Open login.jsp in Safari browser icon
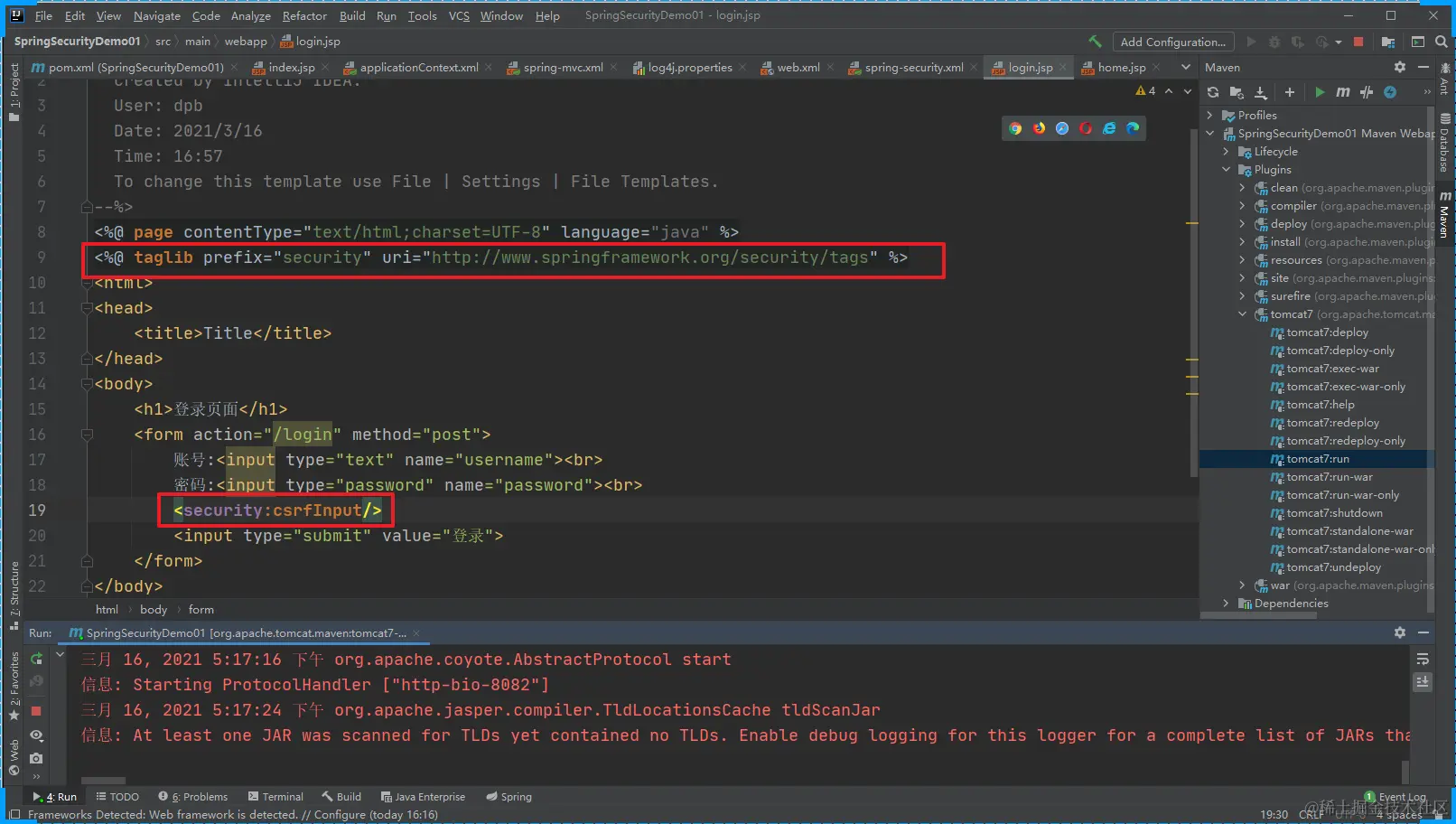The height and width of the screenshot is (824, 1456). pyautogui.click(x=1062, y=128)
